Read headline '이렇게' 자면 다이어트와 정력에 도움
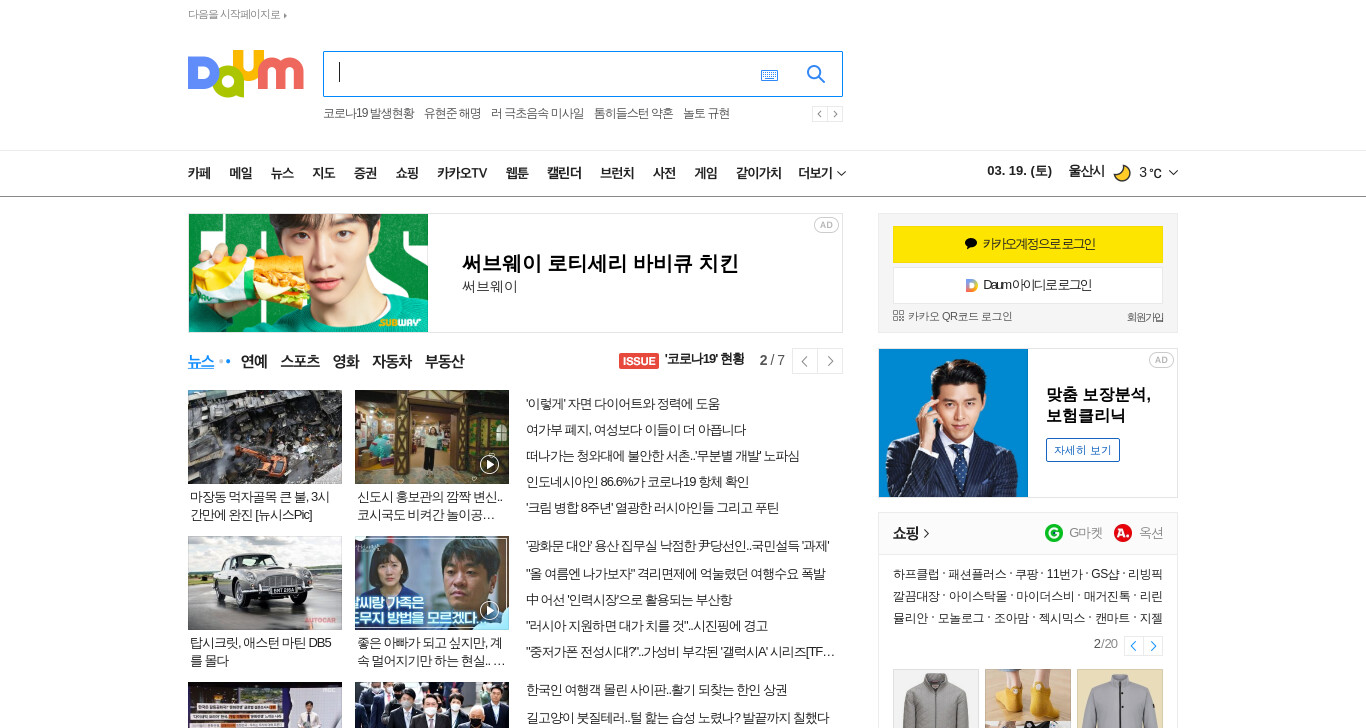The width and height of the screenshot is (1366, 728). [x=623, y=404]
